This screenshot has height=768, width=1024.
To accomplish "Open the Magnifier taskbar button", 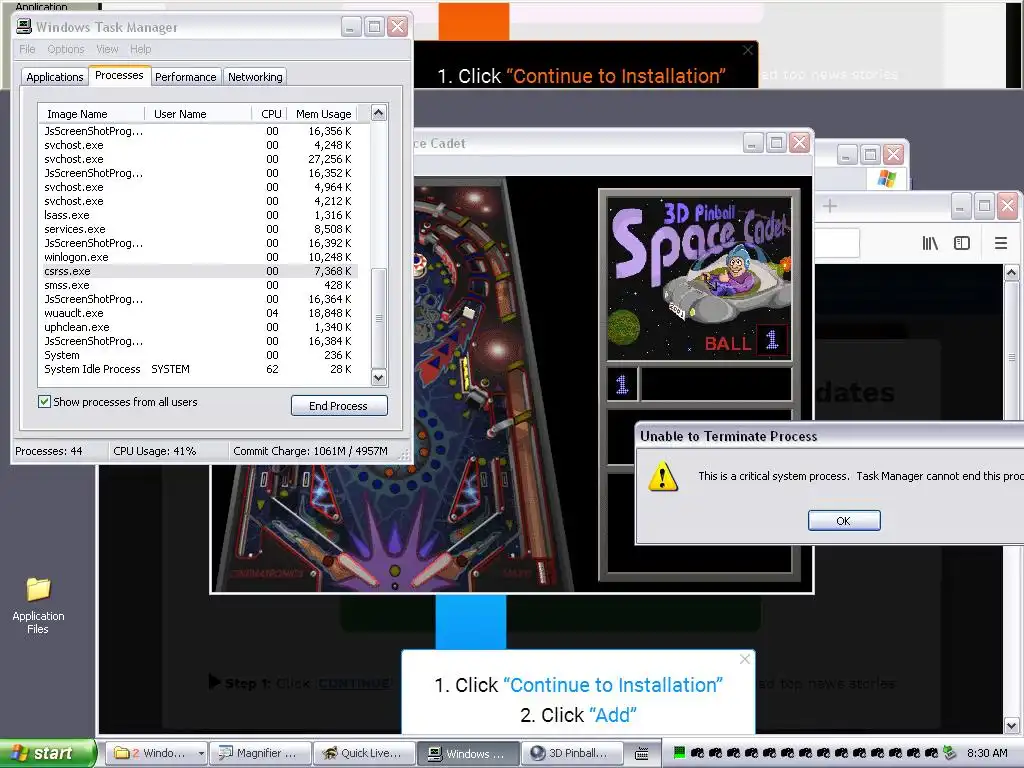I will coord(261,753).
